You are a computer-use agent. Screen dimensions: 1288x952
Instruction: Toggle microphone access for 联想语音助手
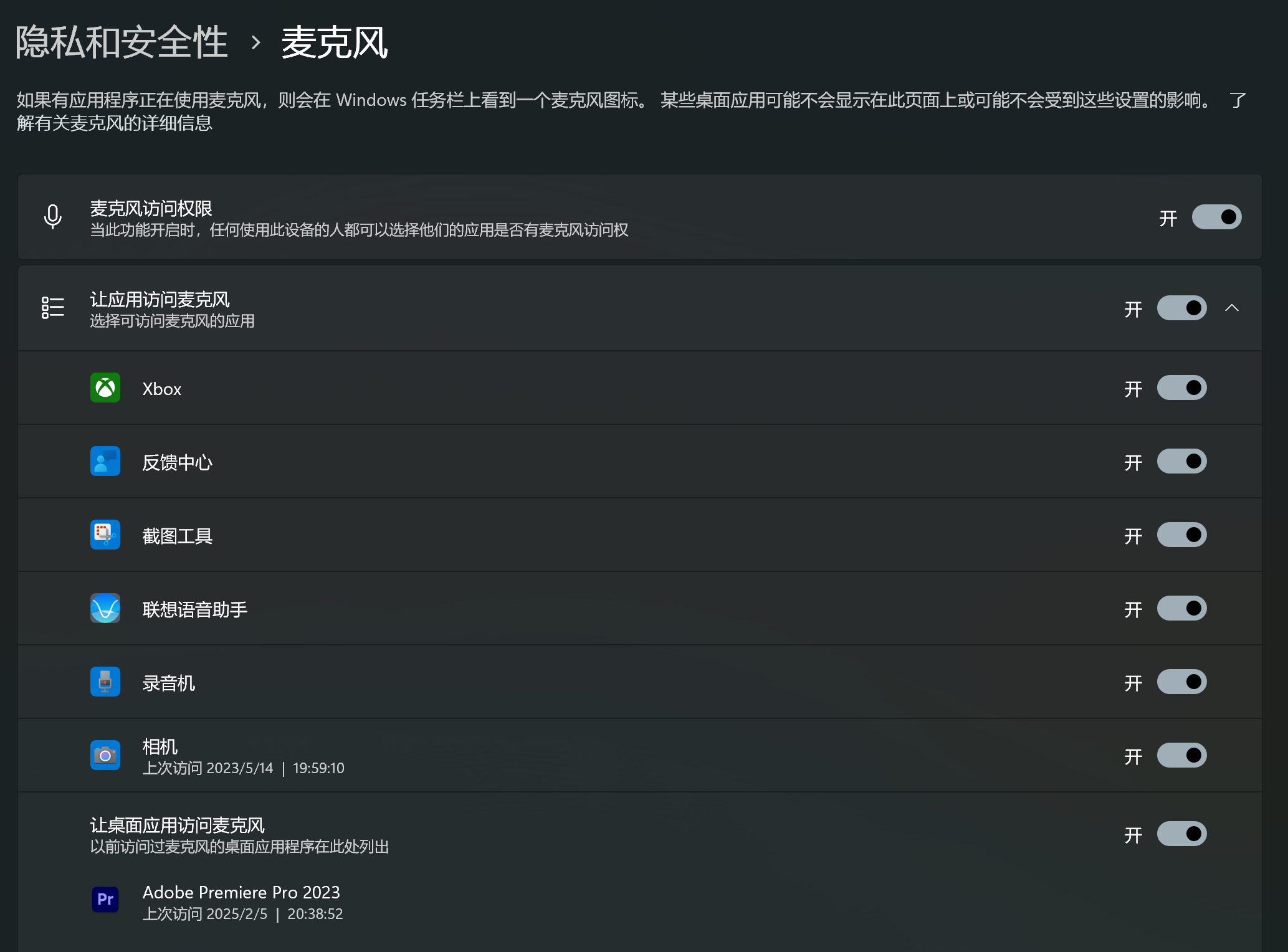(1181, 609)
